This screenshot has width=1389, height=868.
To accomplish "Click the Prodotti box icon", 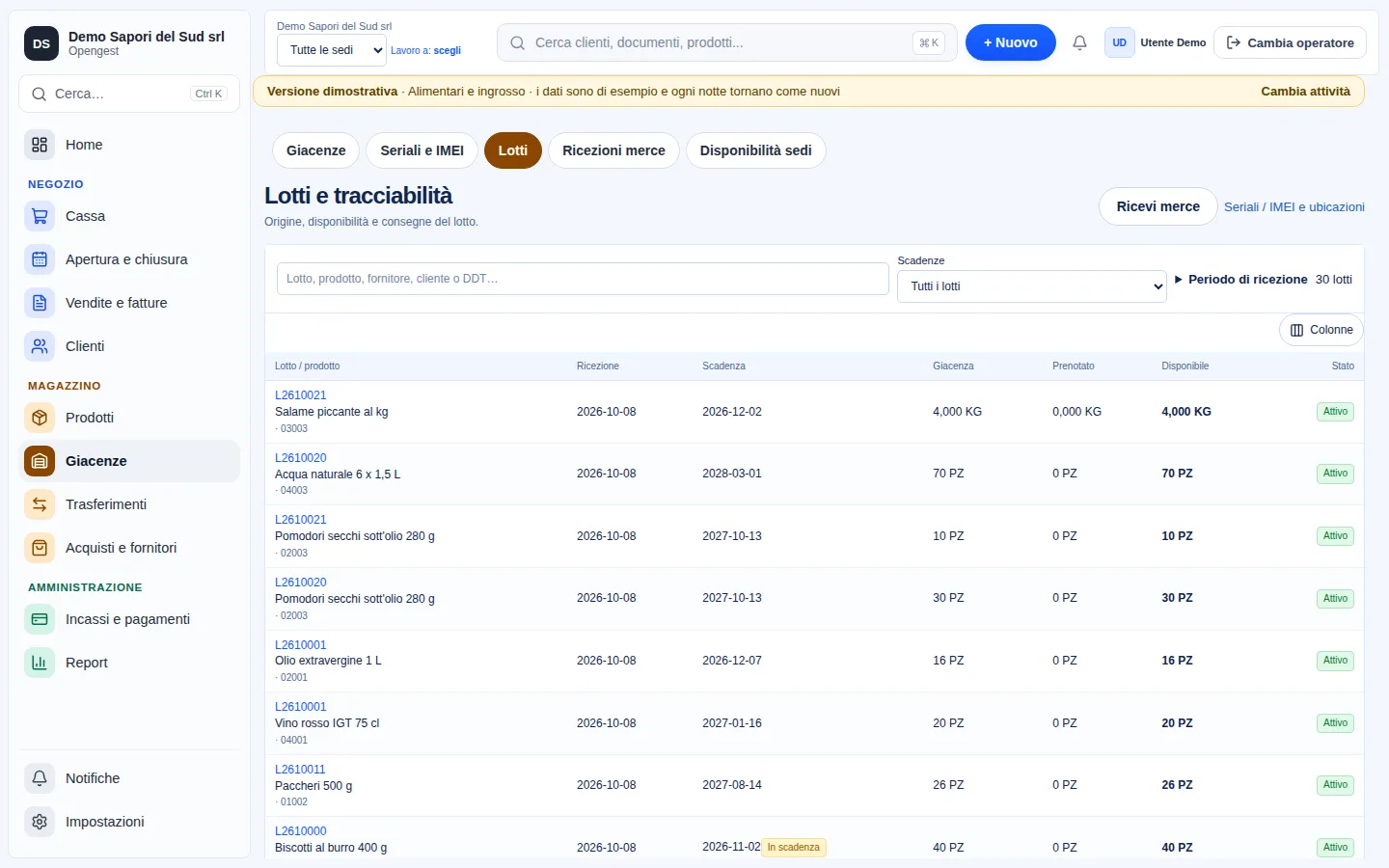I will 40,418.
